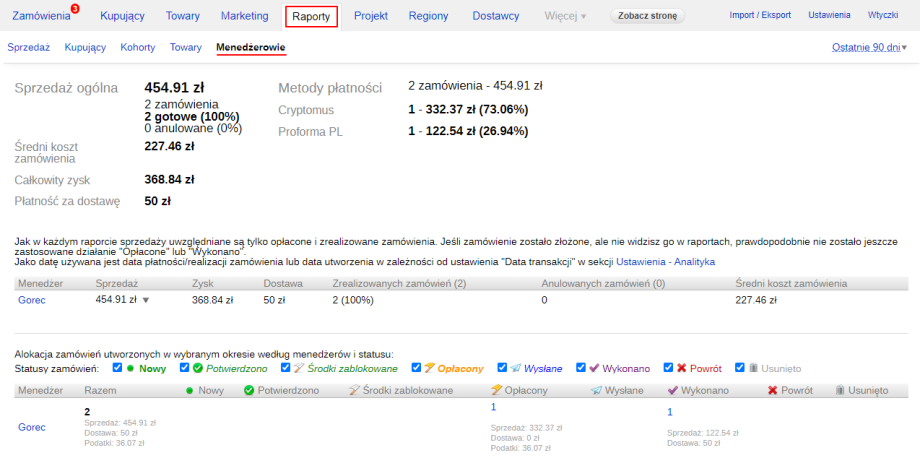Click the Środki zablokowane icon in table header

[x=353, y=390]
